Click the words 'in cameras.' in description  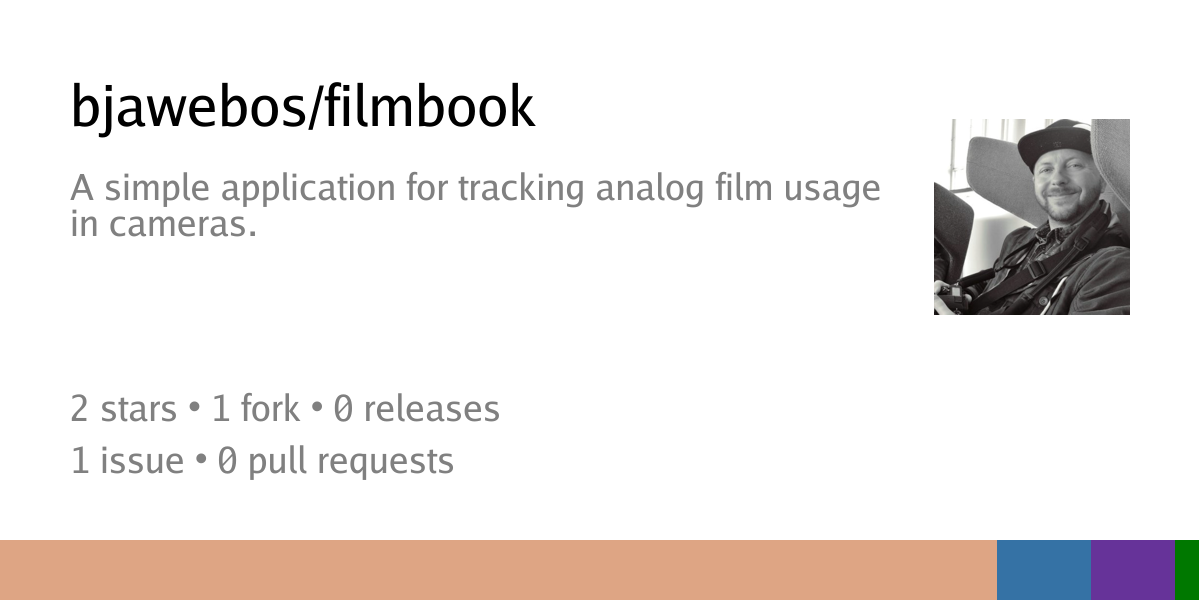pos(164,226)
